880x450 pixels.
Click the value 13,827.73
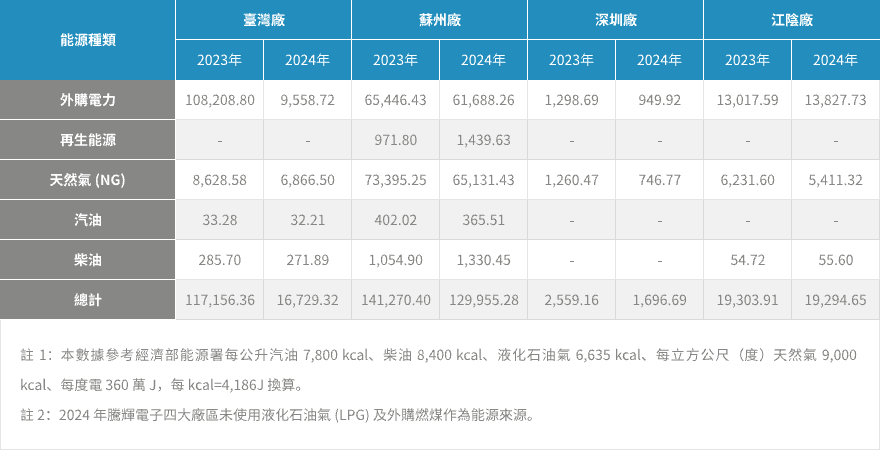click(836, 100)
